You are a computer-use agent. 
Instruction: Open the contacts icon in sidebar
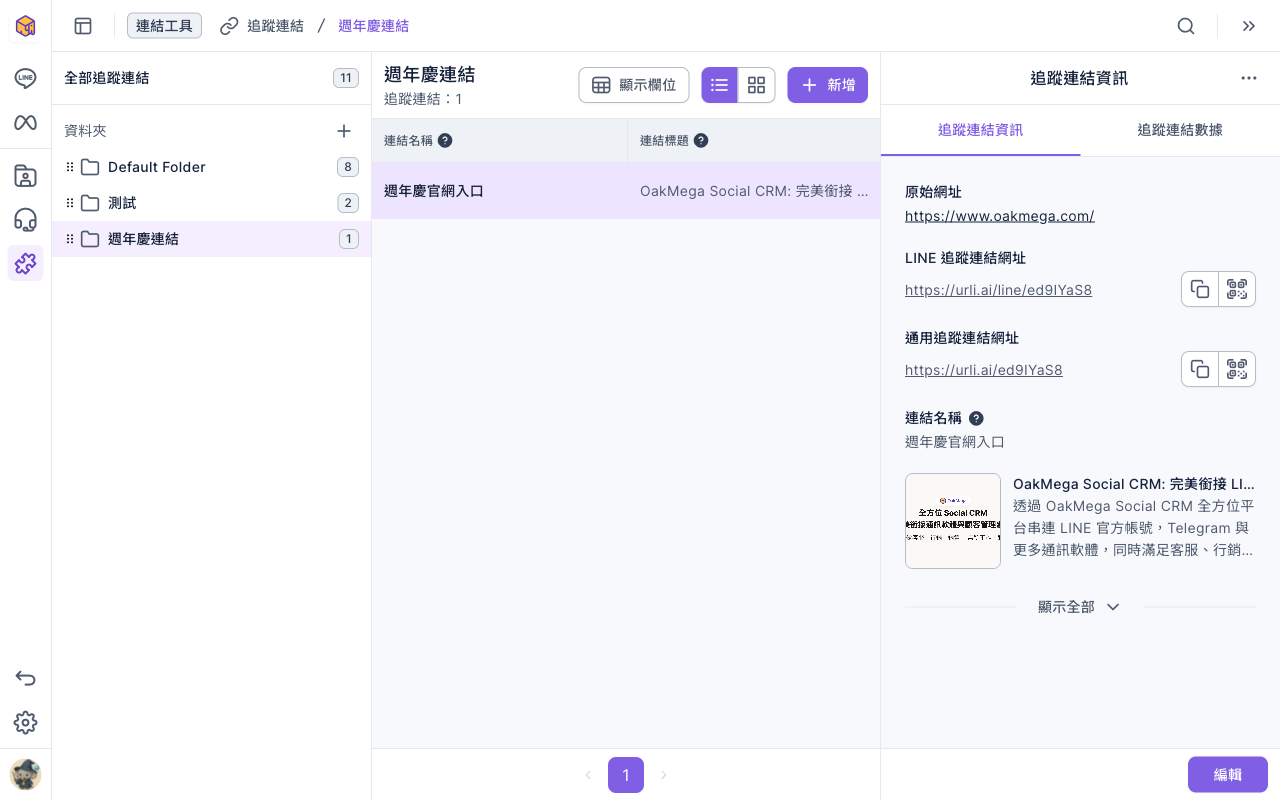(x=26, y=176)
